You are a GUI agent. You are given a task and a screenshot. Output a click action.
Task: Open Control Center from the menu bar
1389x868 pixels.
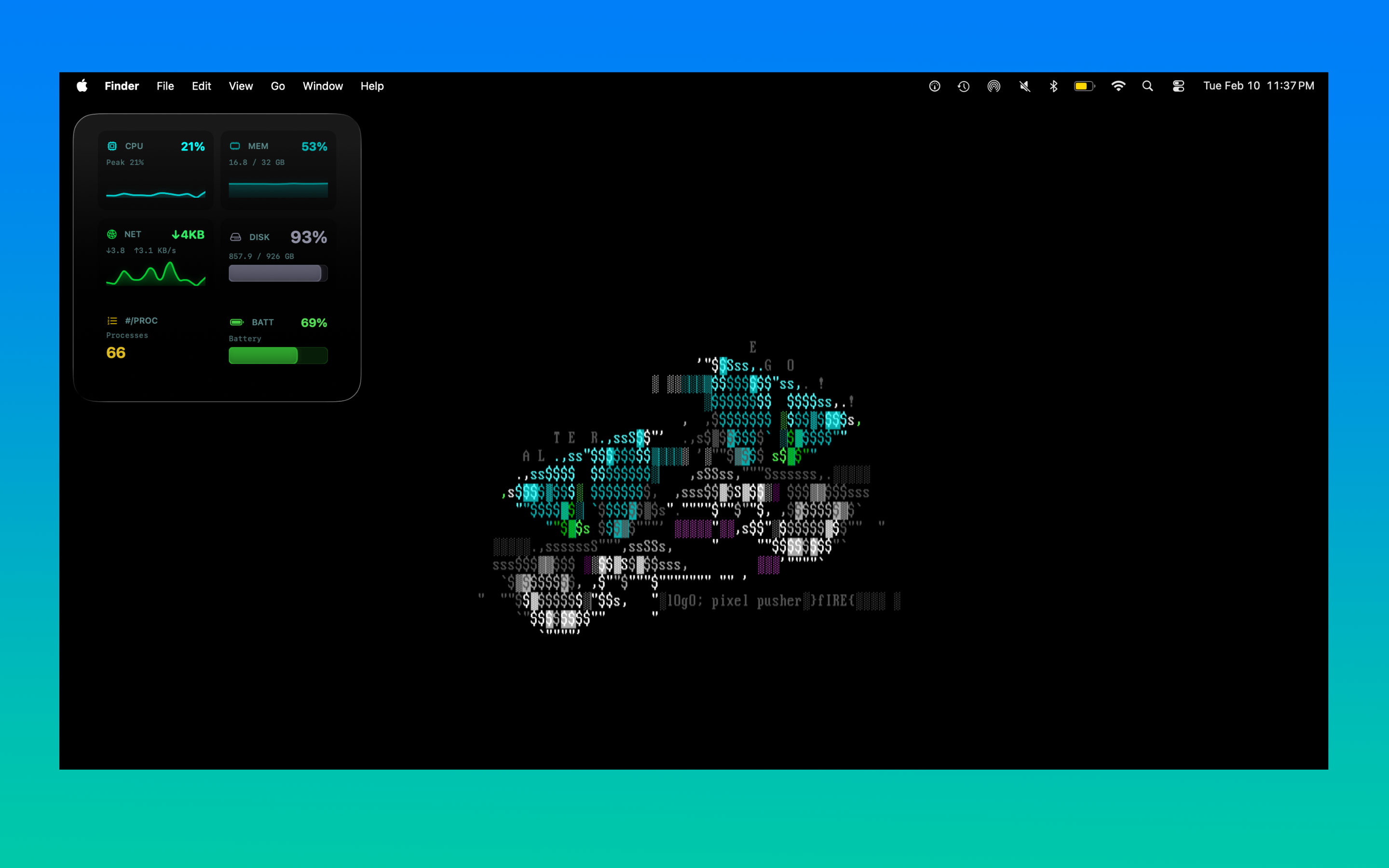pyautogui.click(x=1178, y=85)
